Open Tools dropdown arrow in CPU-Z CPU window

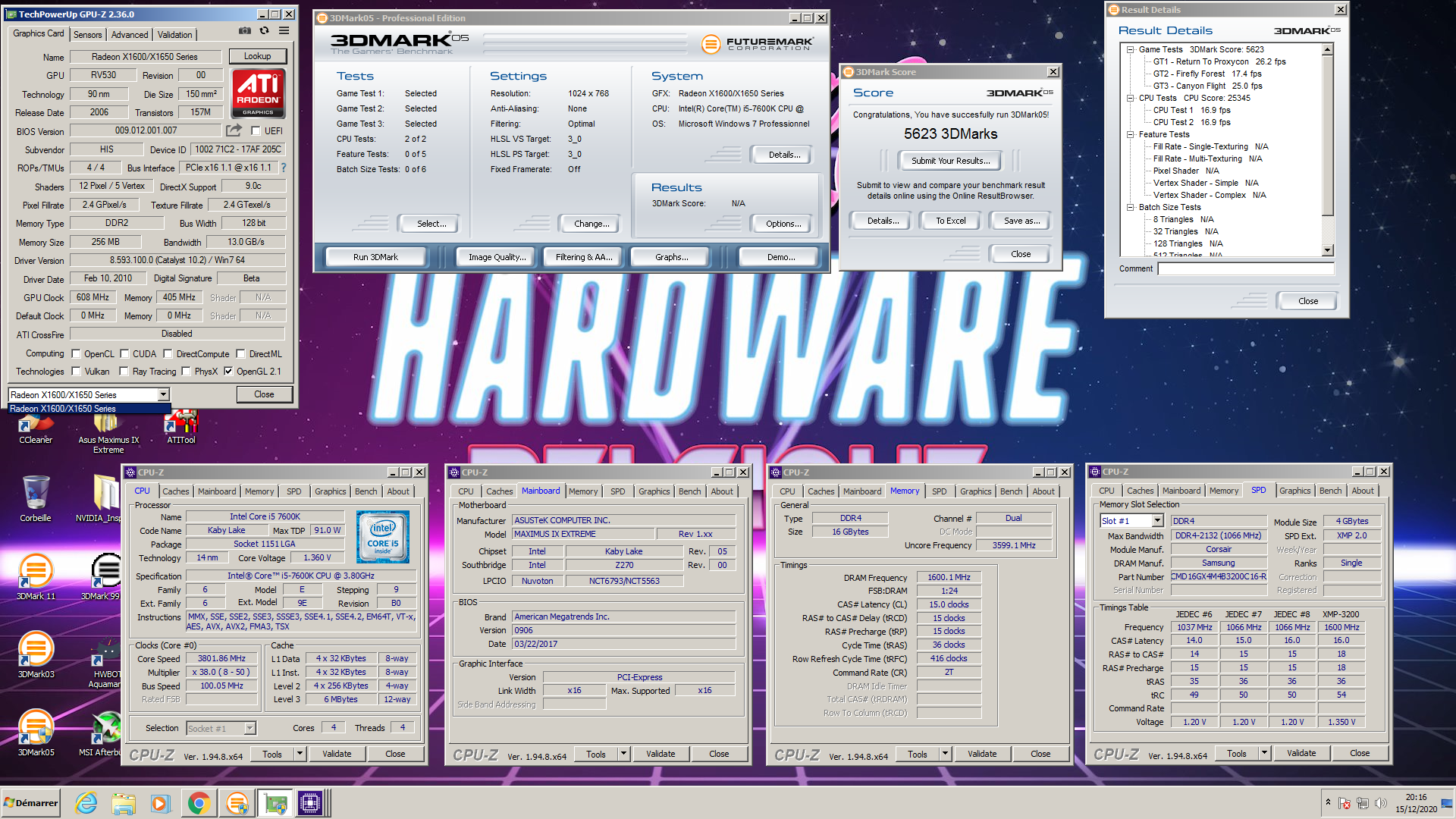[300, 754]
